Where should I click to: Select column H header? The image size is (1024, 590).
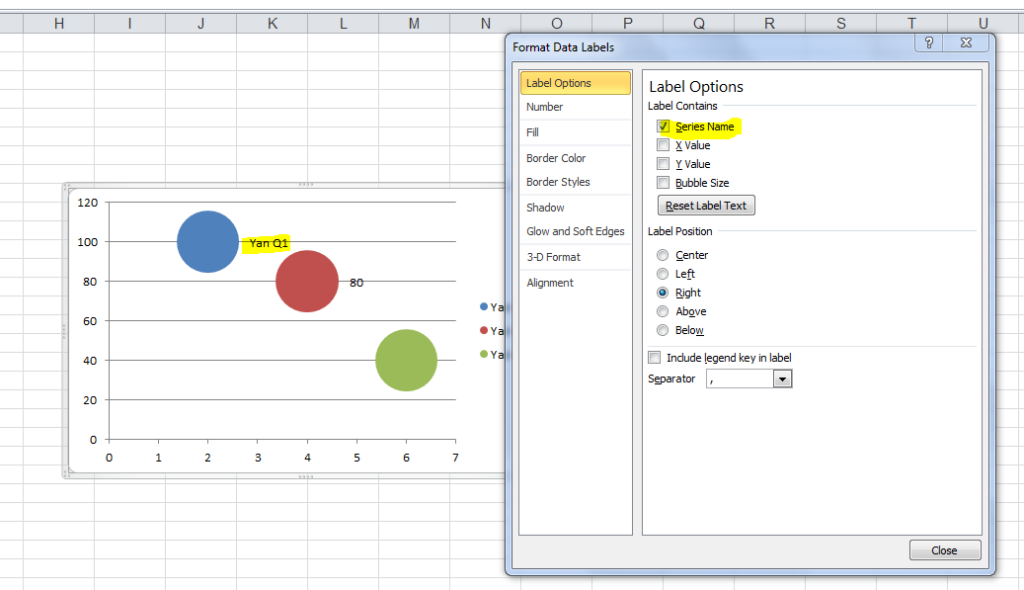[59, 24]
